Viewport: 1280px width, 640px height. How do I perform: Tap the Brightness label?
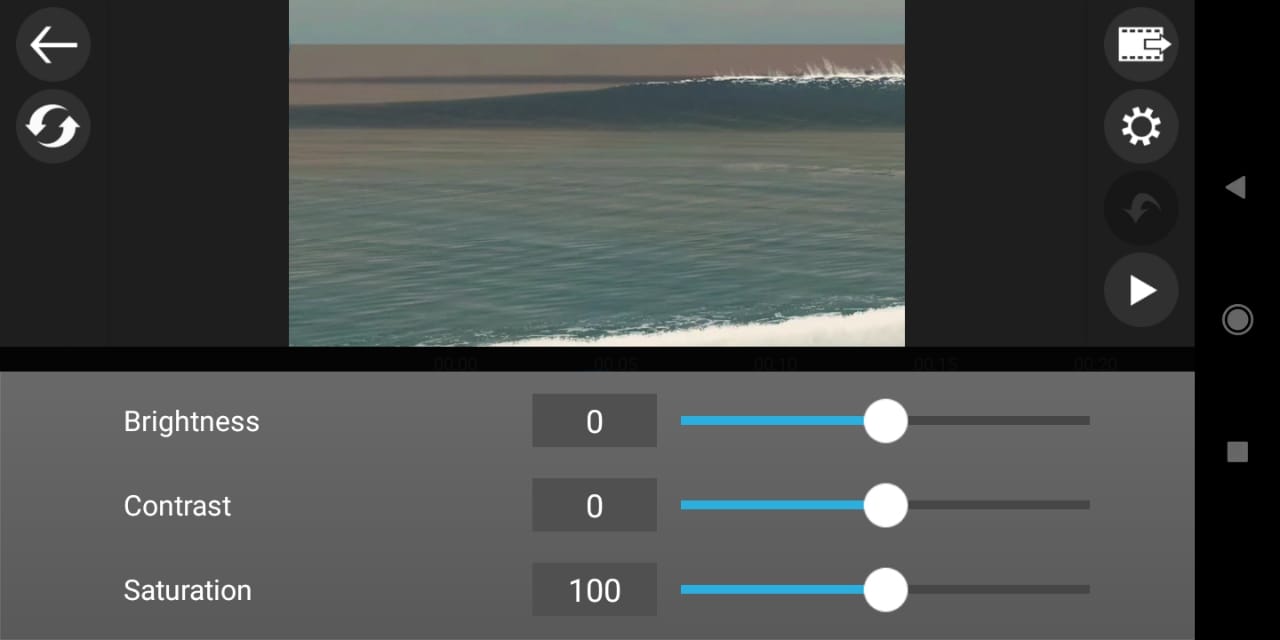point(191,422)
